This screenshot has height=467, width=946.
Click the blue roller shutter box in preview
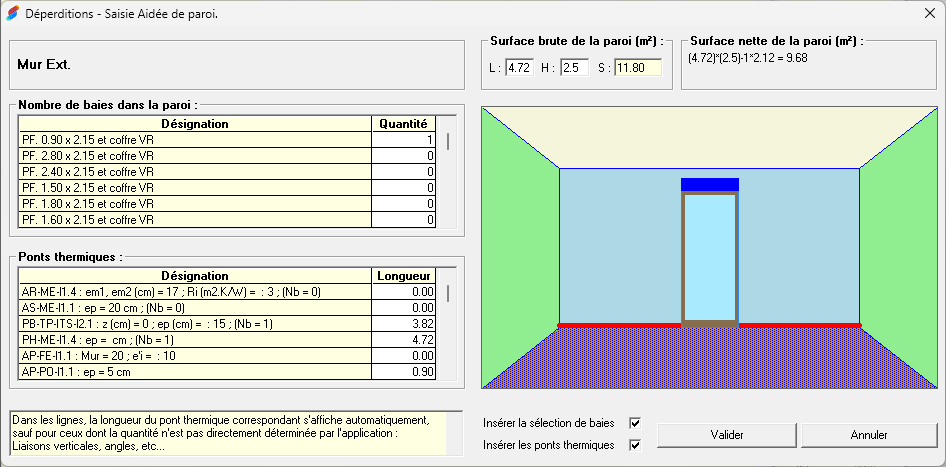click(709, 184)
